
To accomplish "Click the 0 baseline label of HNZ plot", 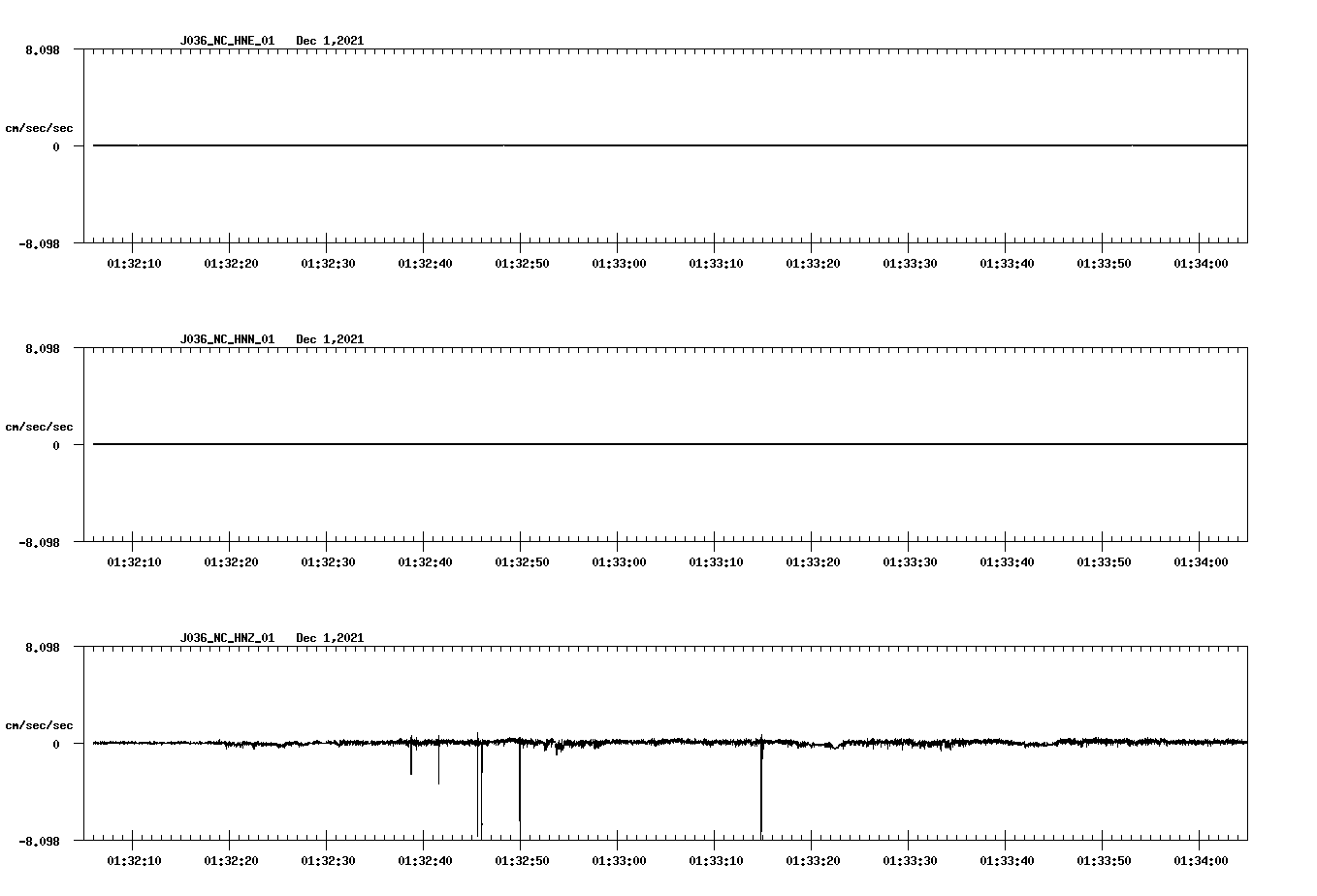I will [56, 744].
